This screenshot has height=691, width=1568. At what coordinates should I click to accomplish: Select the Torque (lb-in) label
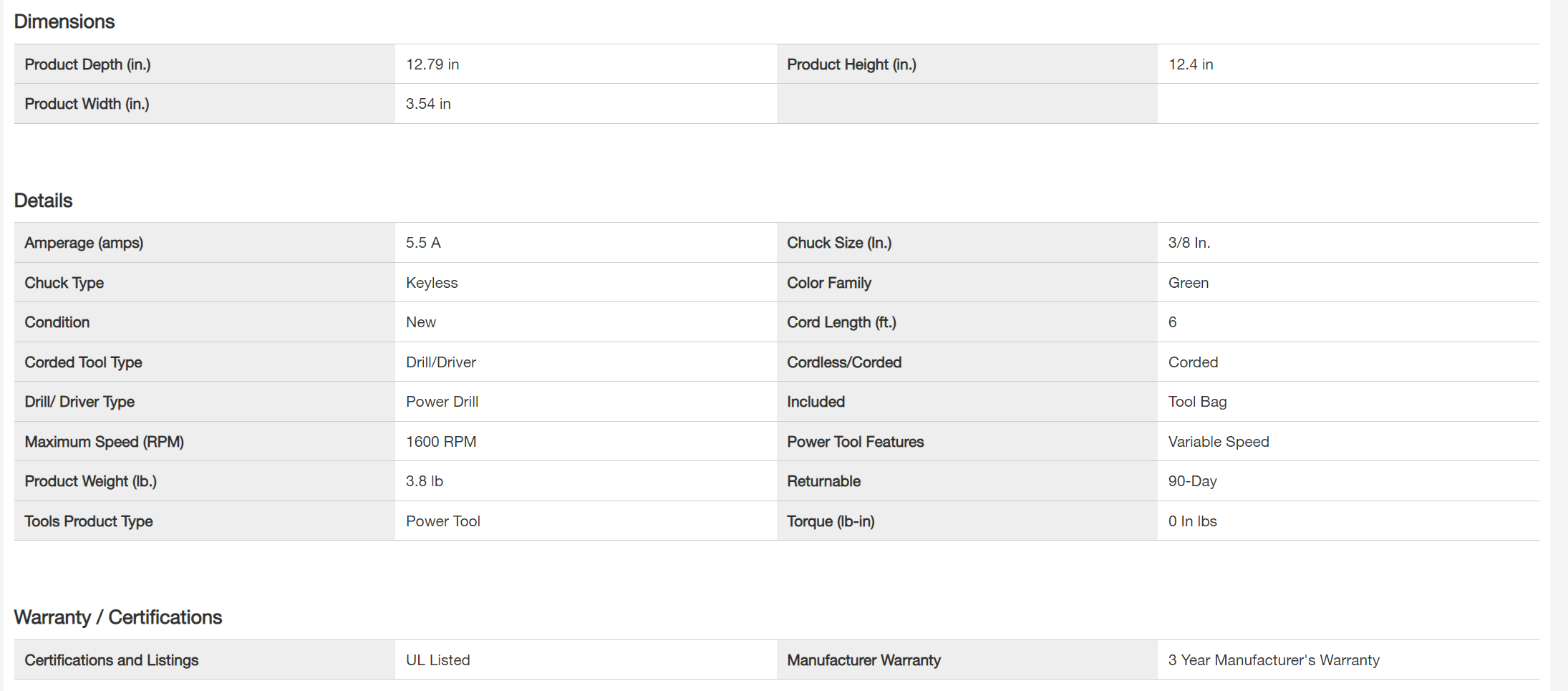(x=831, y=521)
